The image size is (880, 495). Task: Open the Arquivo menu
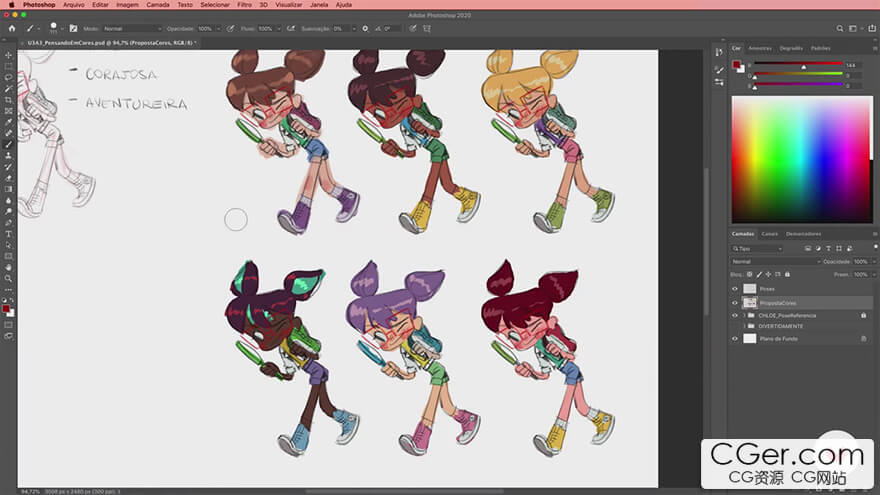click(x=74, y=4)
